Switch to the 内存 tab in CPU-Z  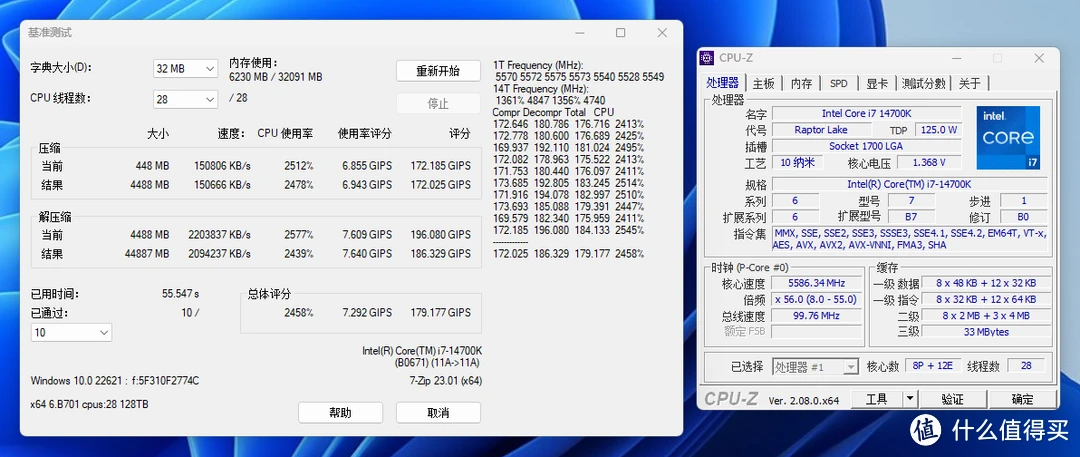click(801, 83)
